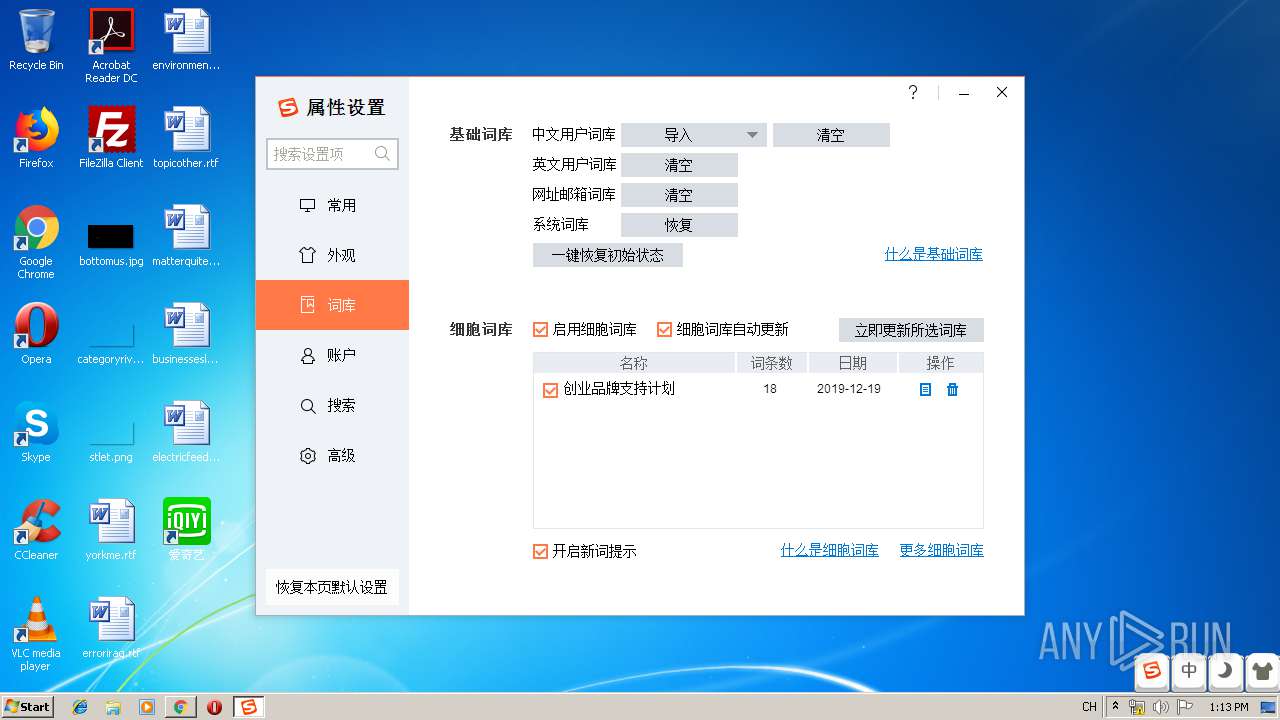Click the CH language indicator in taskbar
The image size is (1280, 720).
click(x=1090, y=707)
